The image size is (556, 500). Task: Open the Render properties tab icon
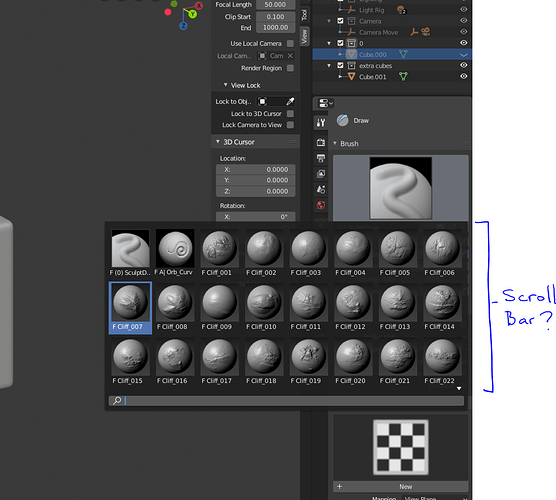point(321,142)
